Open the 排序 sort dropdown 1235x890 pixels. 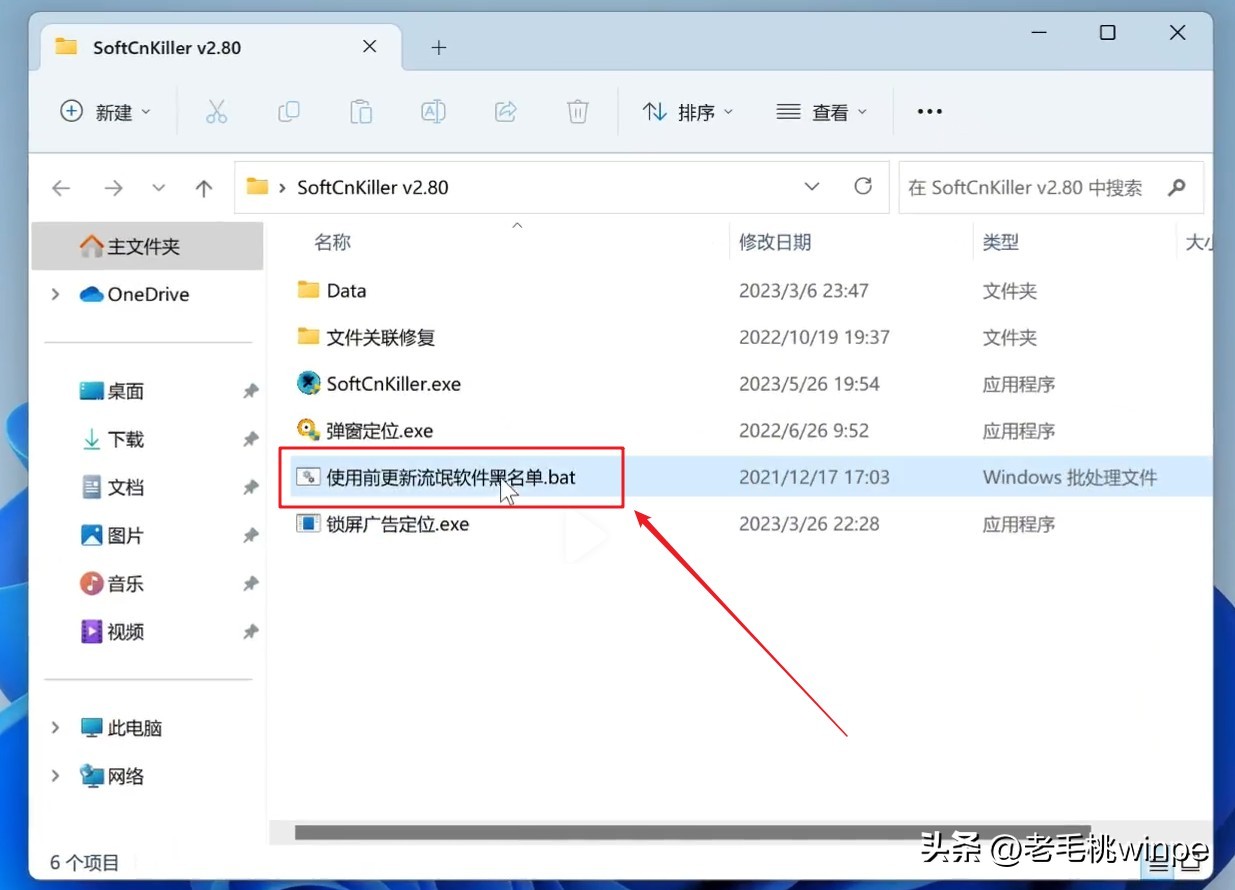[689, 111]
